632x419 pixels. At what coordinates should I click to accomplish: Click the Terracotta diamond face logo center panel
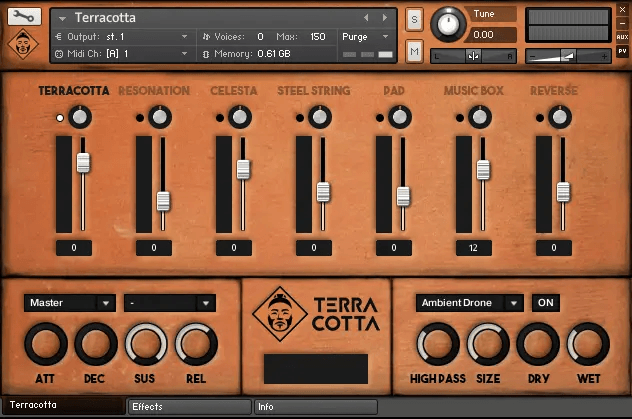click(280, 314)
